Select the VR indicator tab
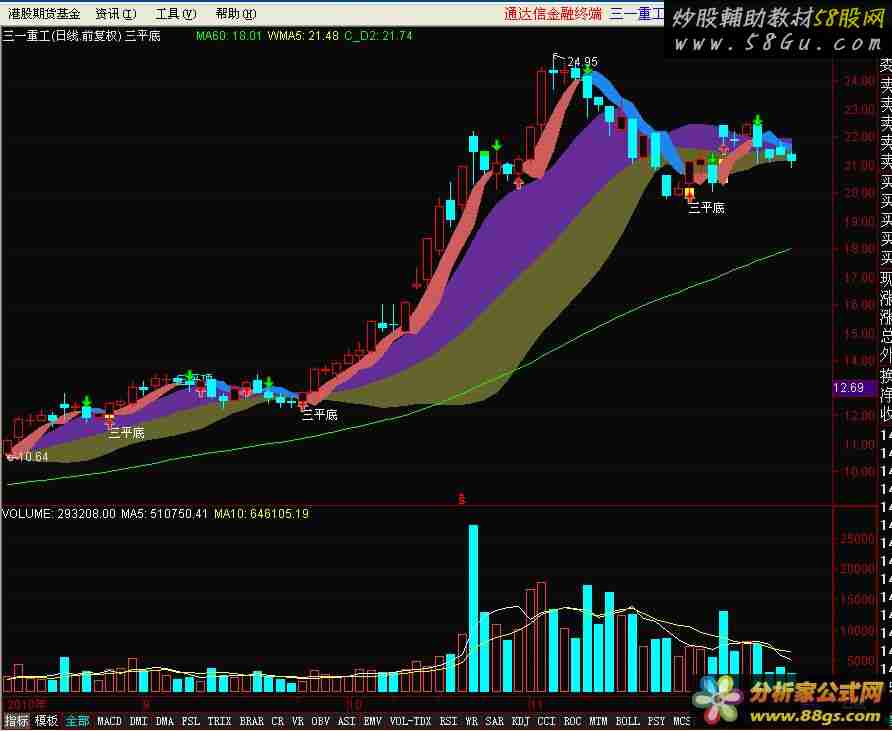The image size is (892, 731). click(298, 721)
